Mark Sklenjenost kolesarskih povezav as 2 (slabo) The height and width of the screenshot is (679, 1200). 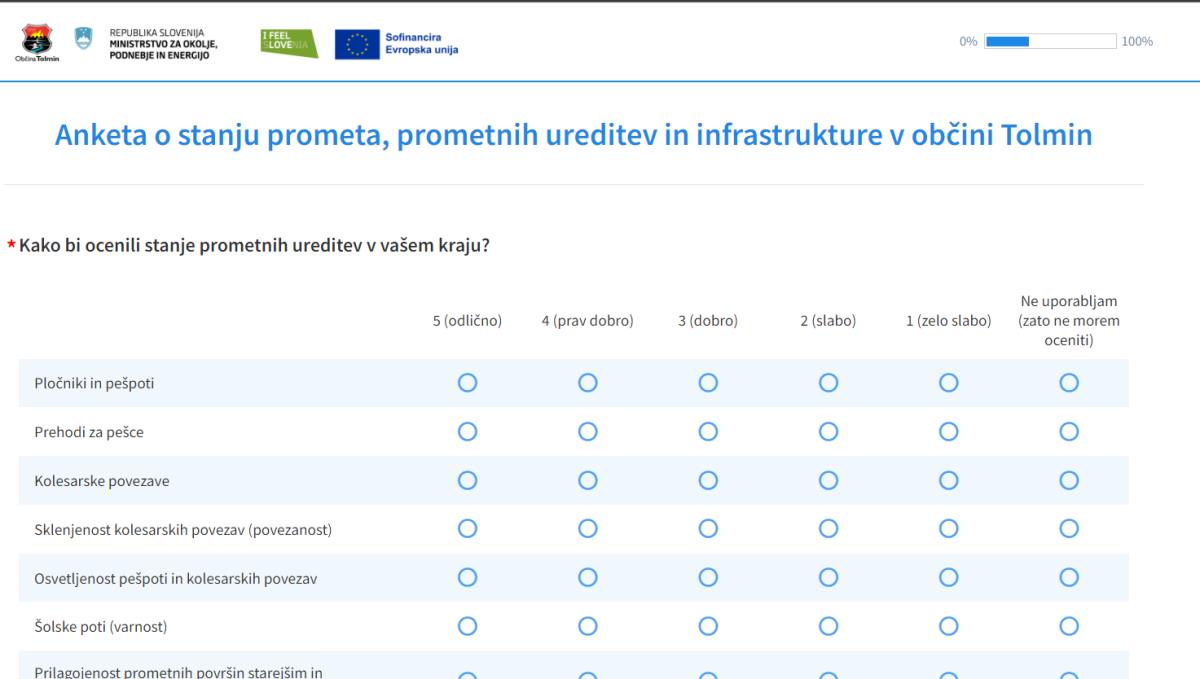click(828, 528)
